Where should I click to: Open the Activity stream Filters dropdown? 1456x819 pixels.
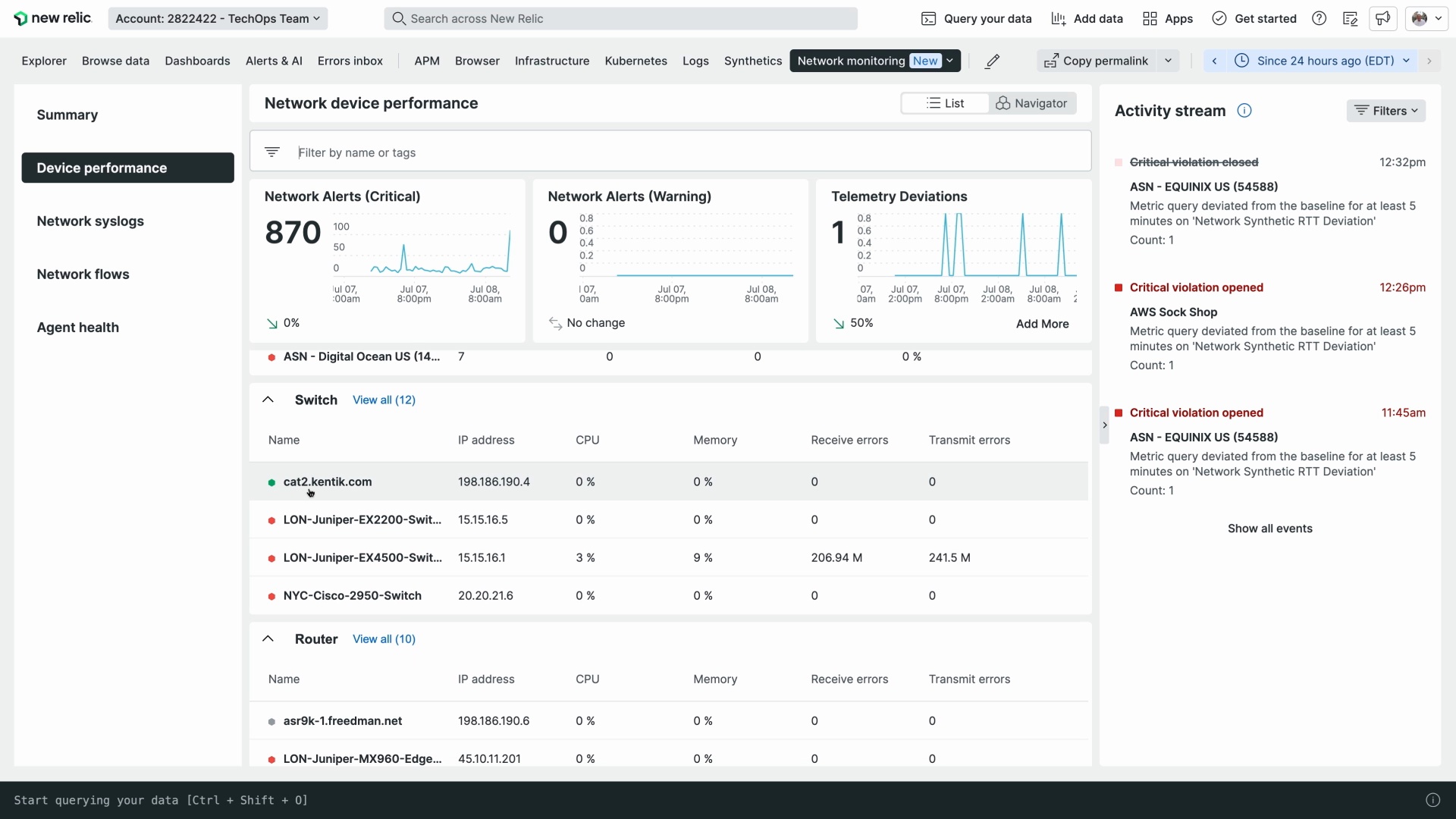click(x=1386, y=111)
